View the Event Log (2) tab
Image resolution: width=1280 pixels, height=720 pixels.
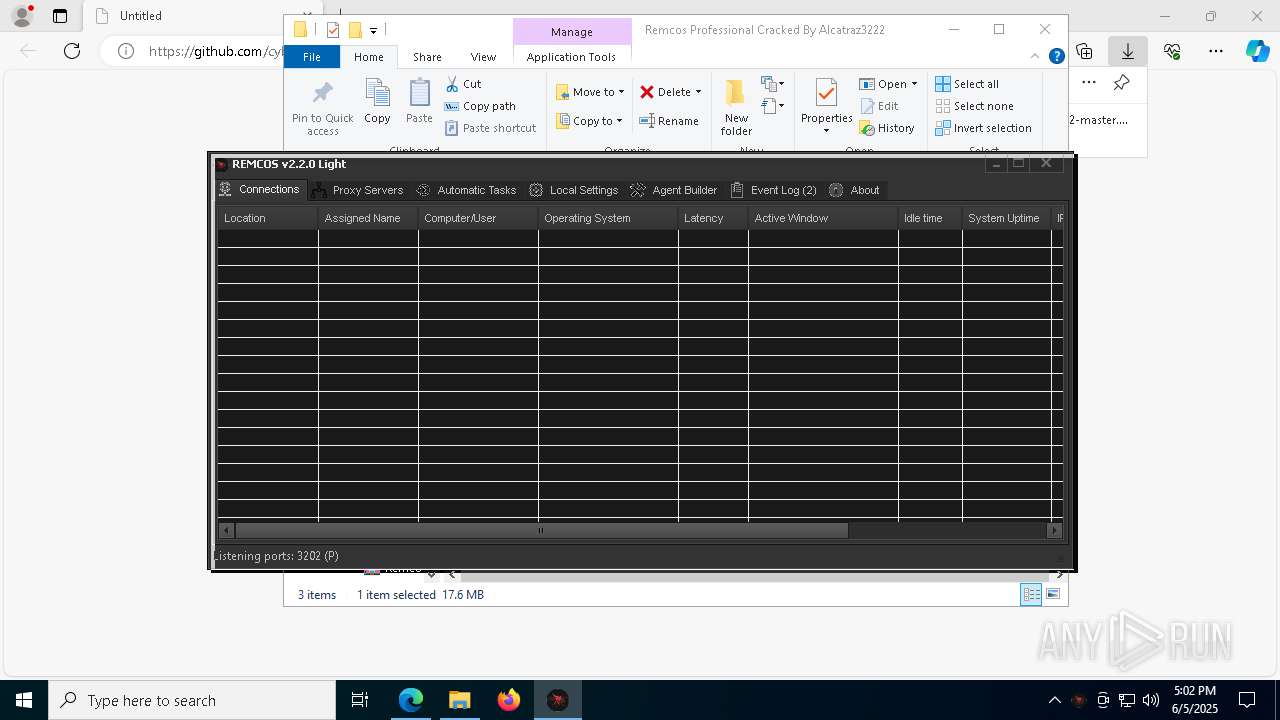[773, 190]
